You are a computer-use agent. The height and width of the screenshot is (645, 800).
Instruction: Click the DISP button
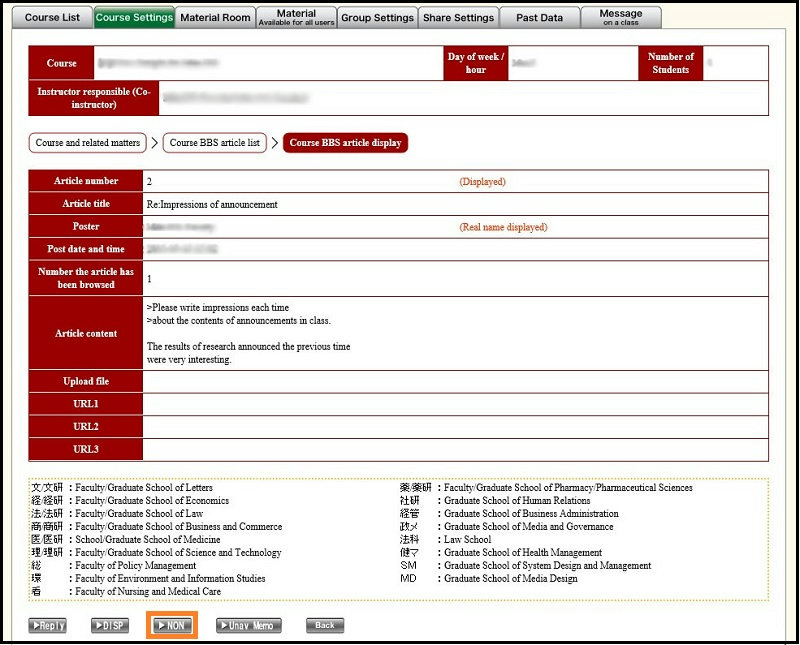pyautogui.click(x=110, y=626)
